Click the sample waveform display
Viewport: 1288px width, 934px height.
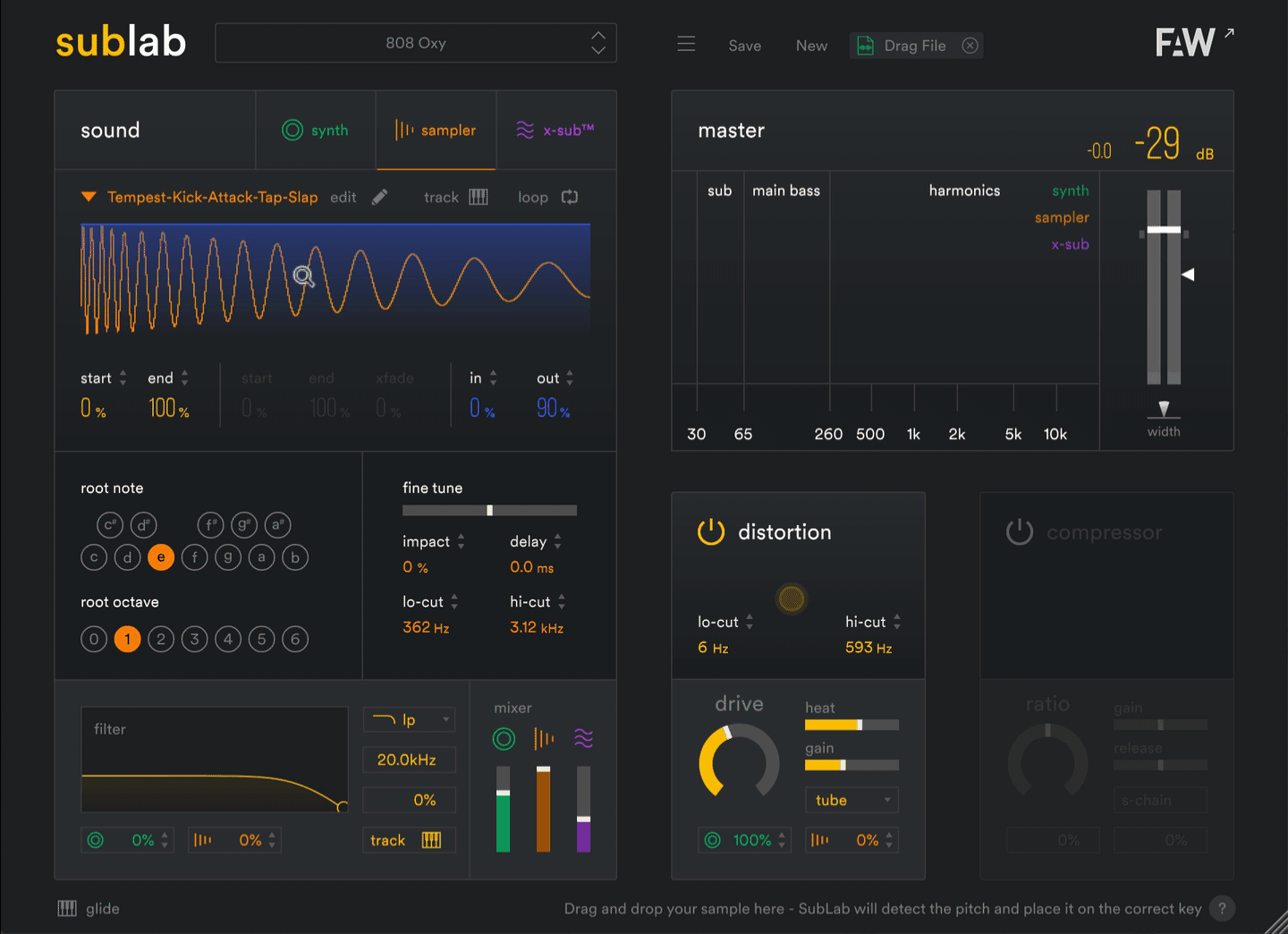click(335, 278)
